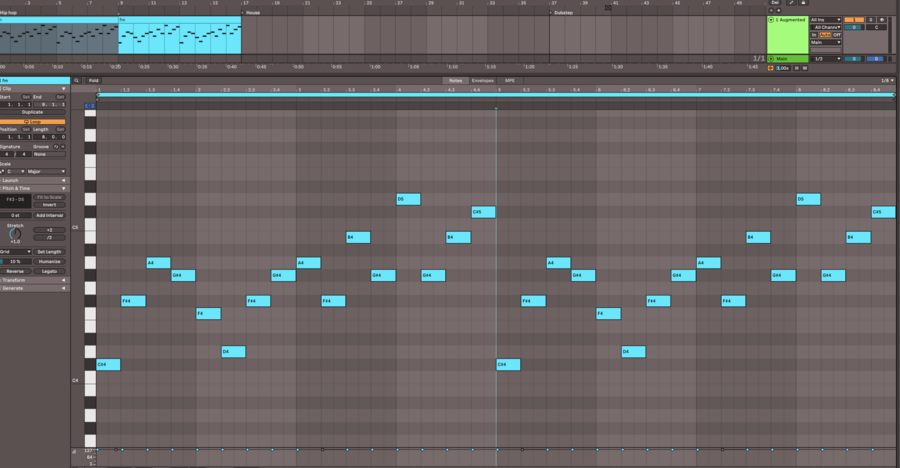900x468 pixels.
Task: Open the All Ins input dropdown
Action: (825, 20)
